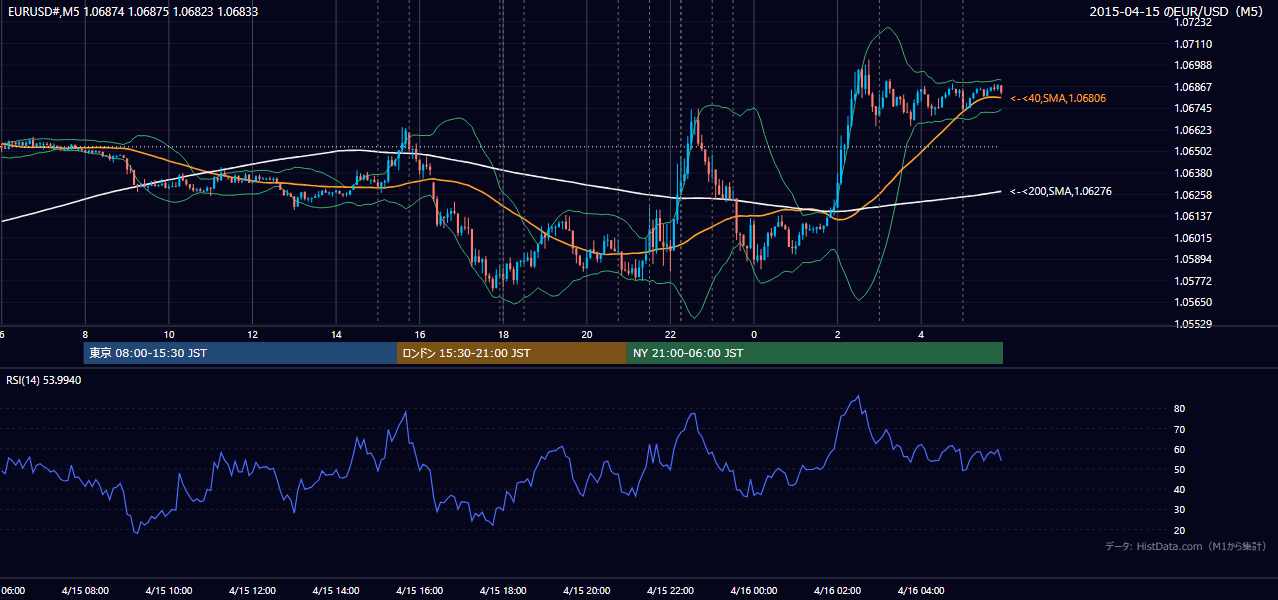
Task: Click hour tick 10 under the price chart
Action: 169,334
